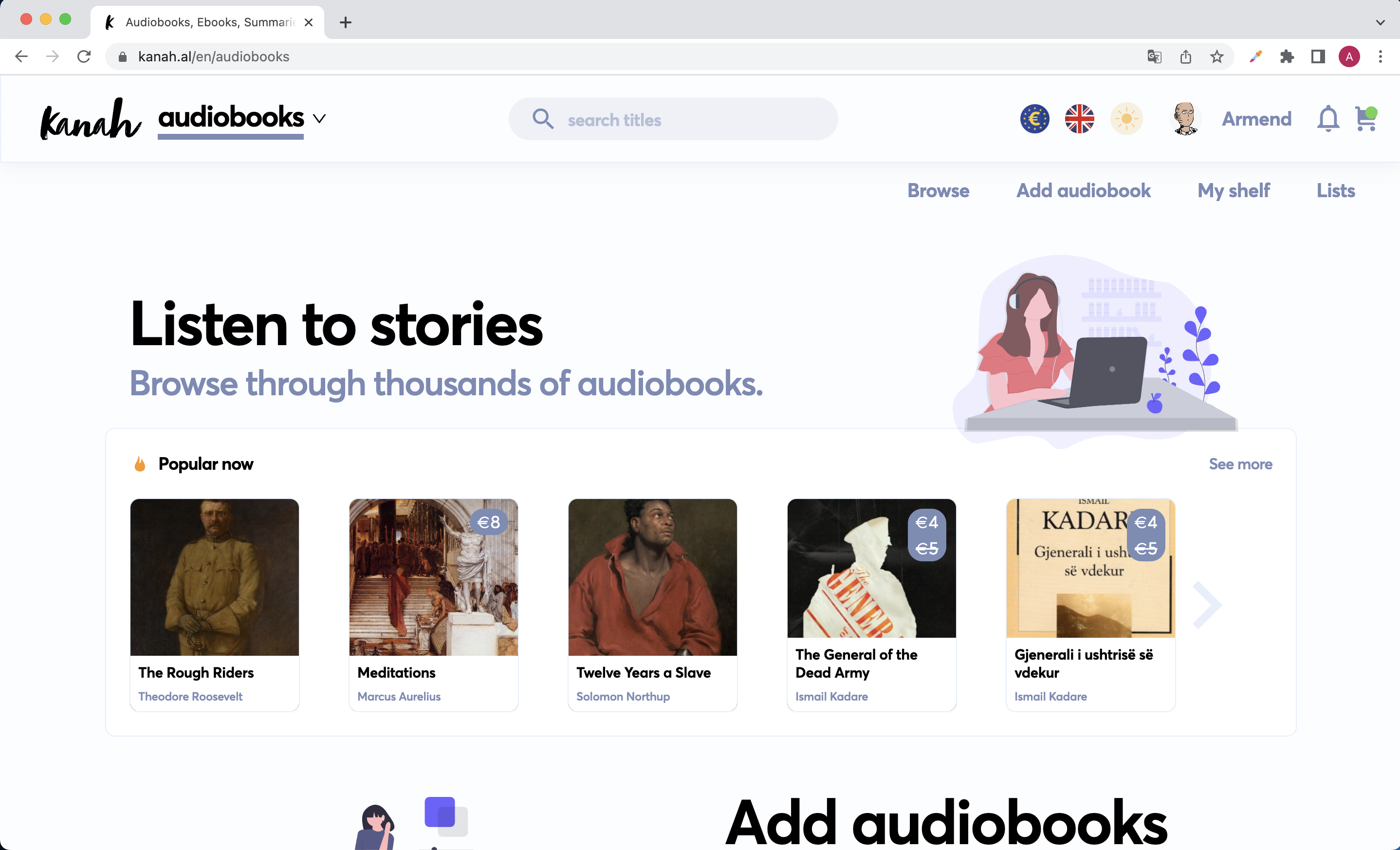1400x850 pixels.
Task: Click the Kanah logo
Action: pyautogui.click(x=91, y=119)
